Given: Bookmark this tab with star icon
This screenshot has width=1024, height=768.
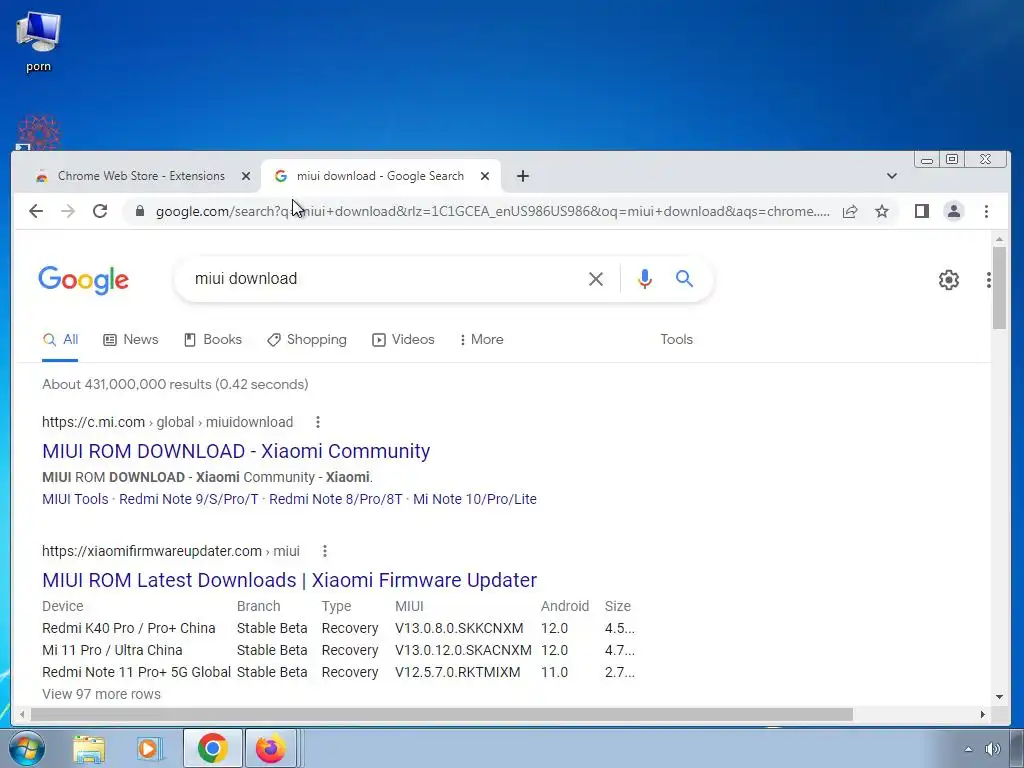Looking at the screenshot, I should (882, 211).
